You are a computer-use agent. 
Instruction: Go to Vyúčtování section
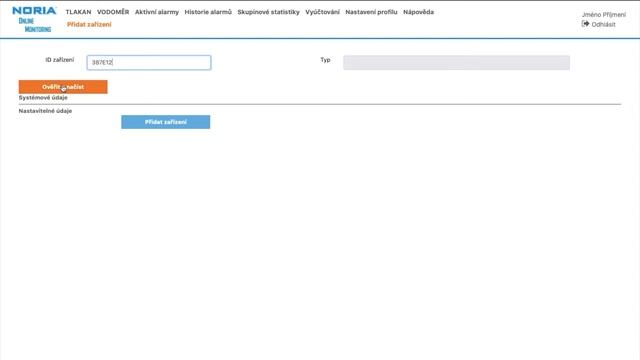(x=322, y=12)
